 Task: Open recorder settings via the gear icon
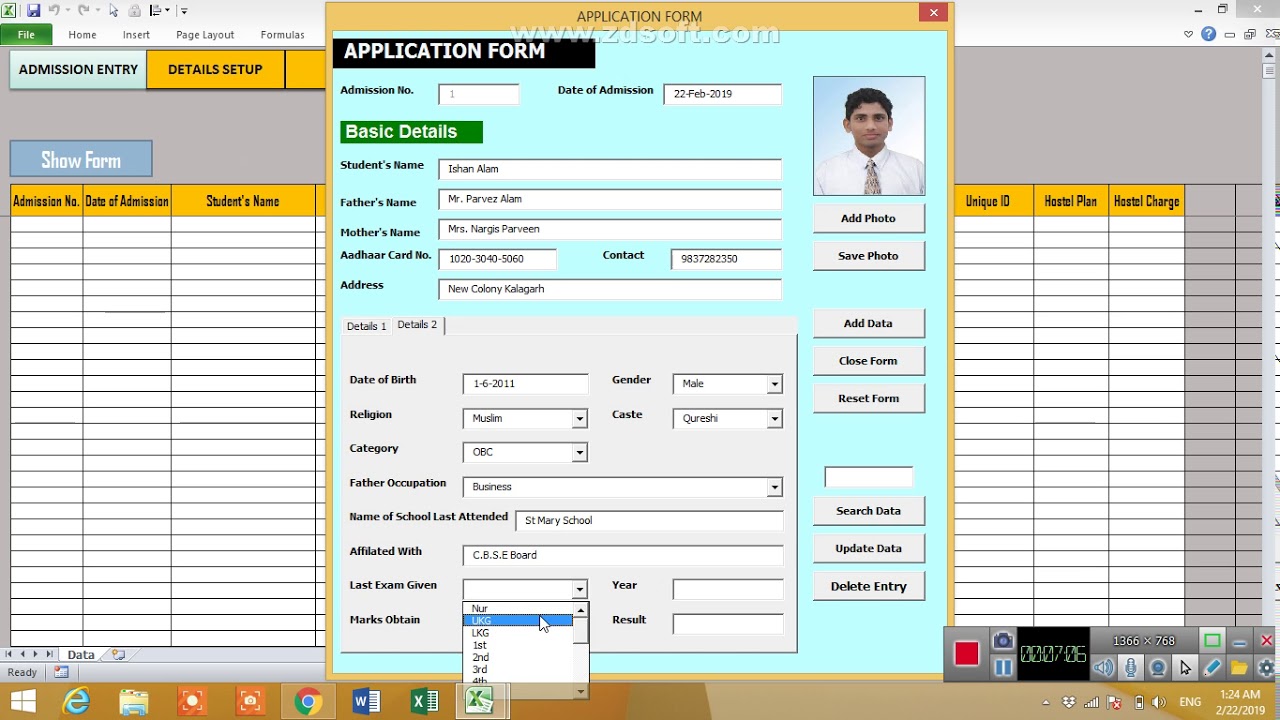pos(1266,667)
